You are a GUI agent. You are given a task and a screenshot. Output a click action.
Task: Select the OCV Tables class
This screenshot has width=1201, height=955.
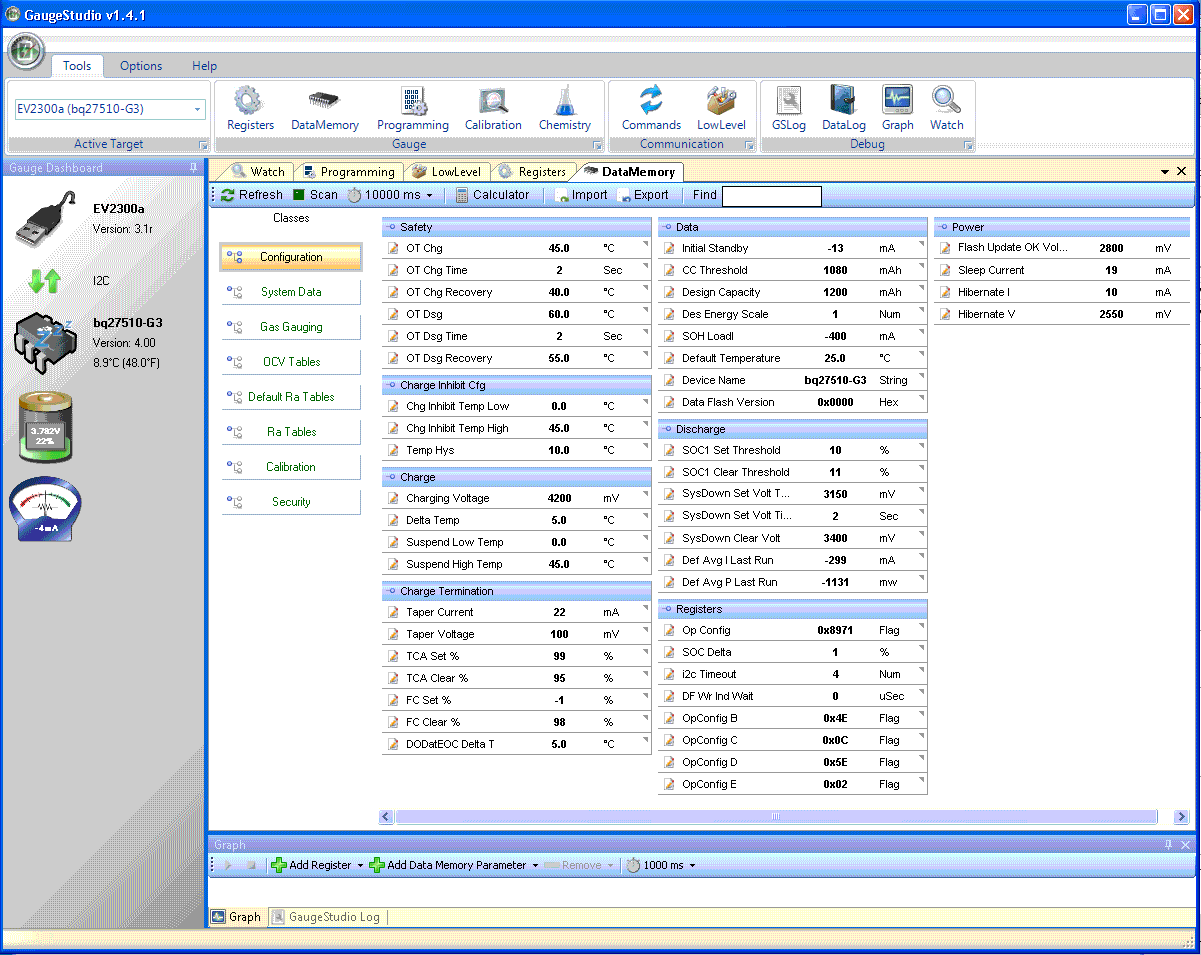tap(291, 362)
